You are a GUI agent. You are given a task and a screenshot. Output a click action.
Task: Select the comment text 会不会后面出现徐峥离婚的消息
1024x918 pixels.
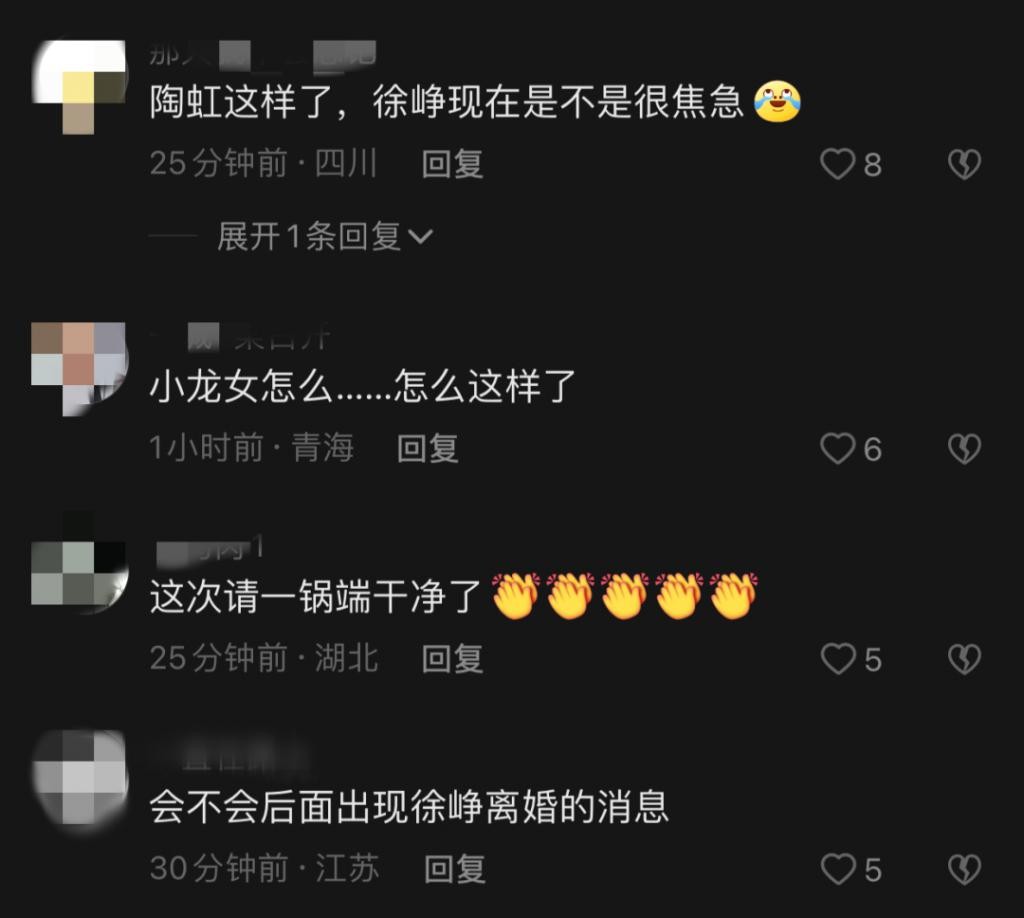pos(409,807)
